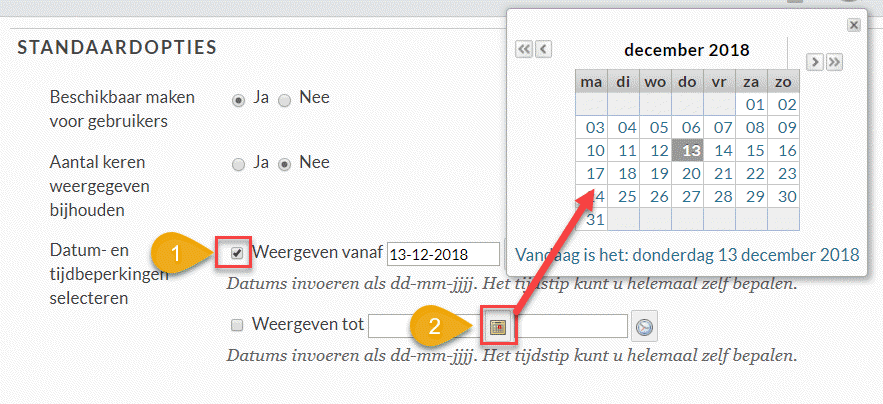Choose day 26 in the calendar
This screenshot has width=883, height=404.
click(x=655, y=197)
